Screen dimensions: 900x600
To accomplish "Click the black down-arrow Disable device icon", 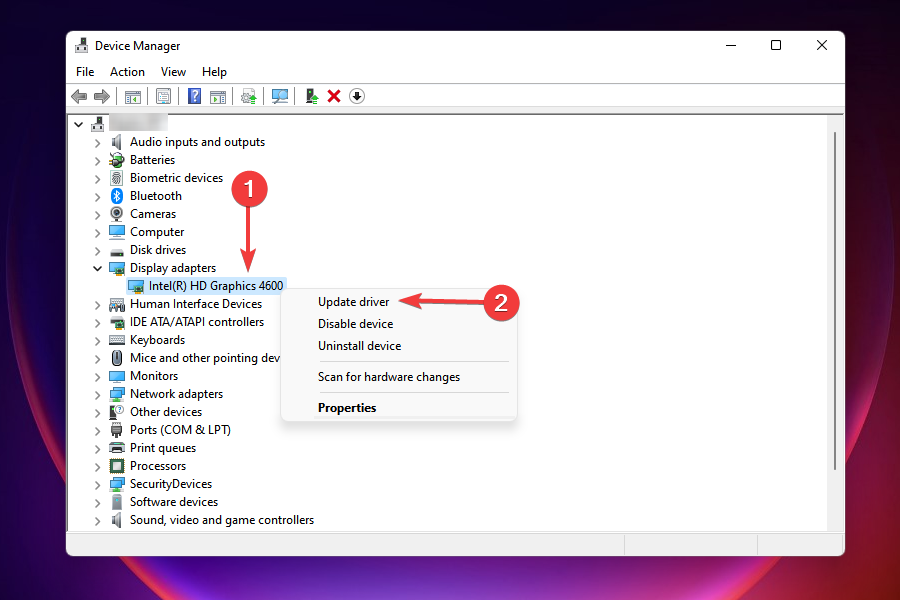I will click(x=356, y=96).
